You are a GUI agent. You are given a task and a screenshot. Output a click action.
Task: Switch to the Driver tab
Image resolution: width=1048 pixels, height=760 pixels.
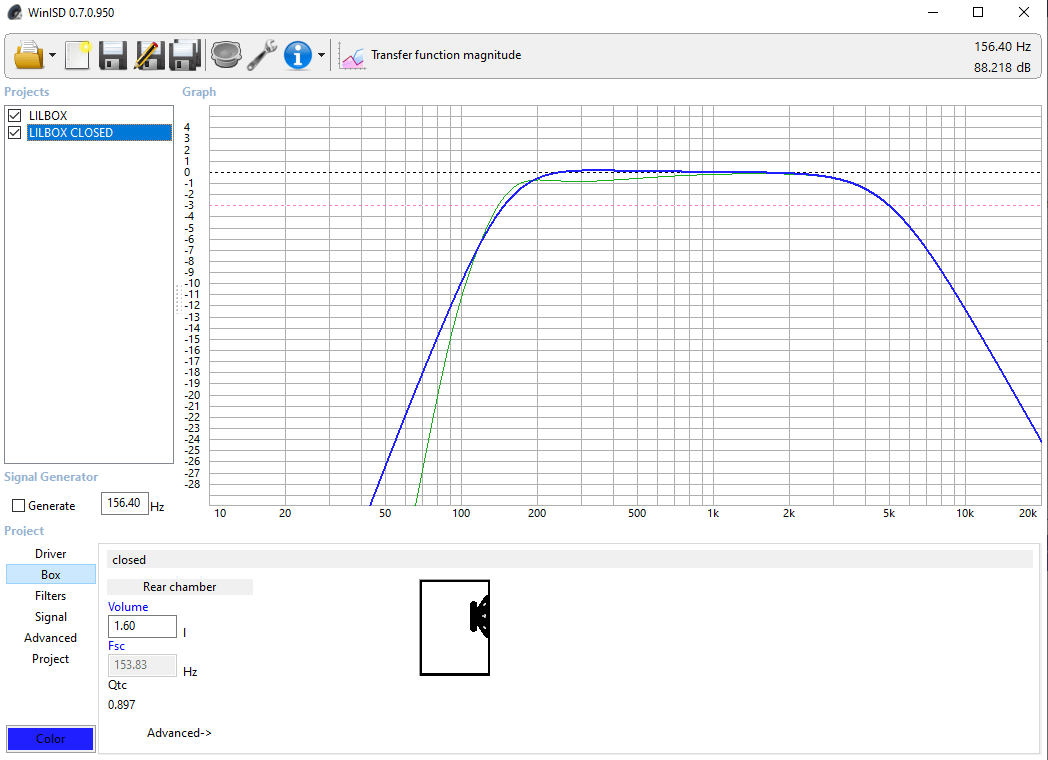pos(51,553)
